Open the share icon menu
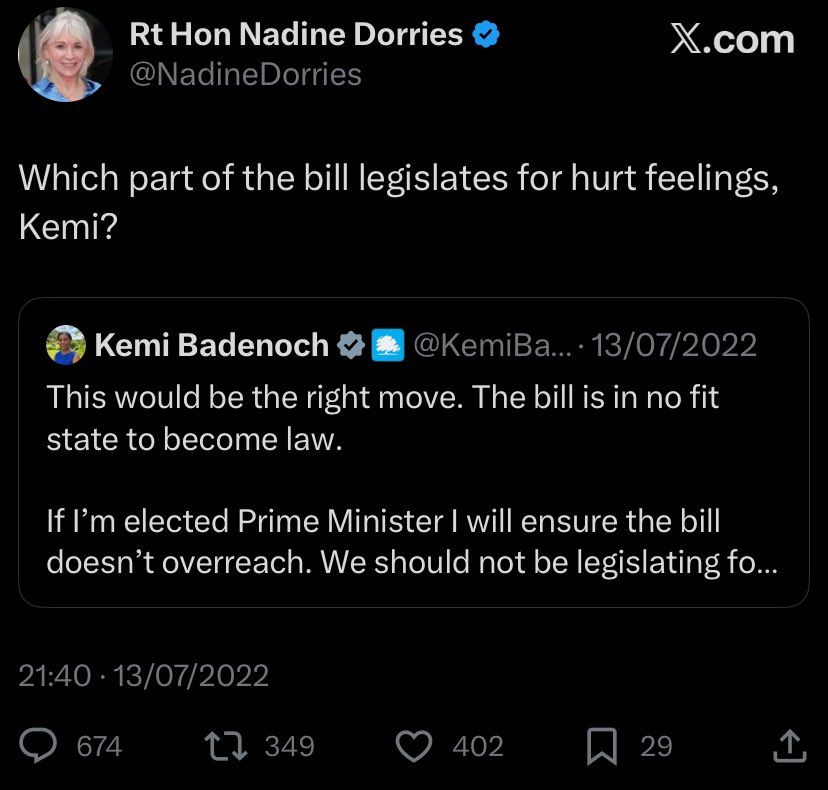 (x=787, y=745)
